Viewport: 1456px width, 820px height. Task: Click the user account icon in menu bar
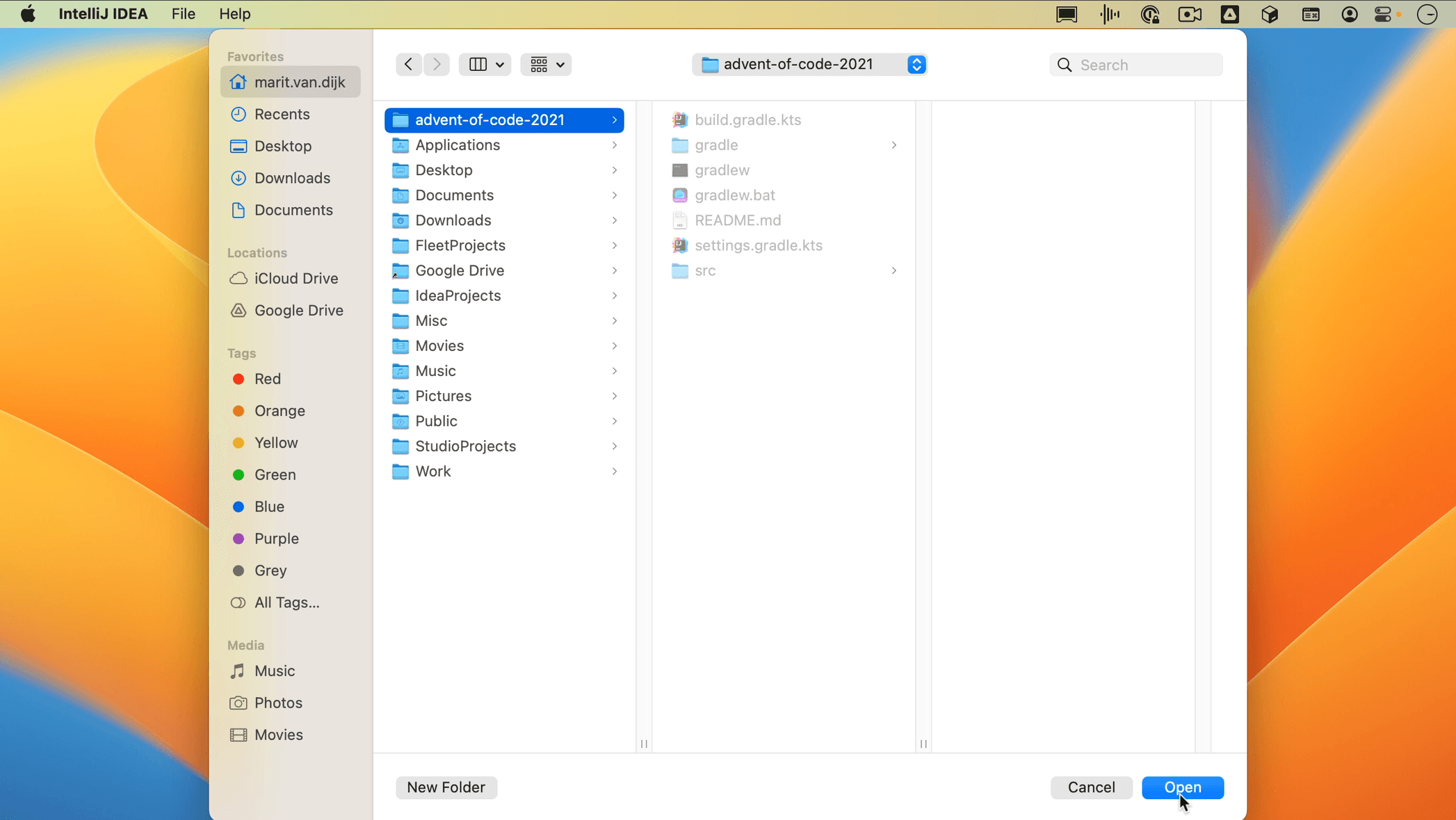click(x=1349, y=14)
